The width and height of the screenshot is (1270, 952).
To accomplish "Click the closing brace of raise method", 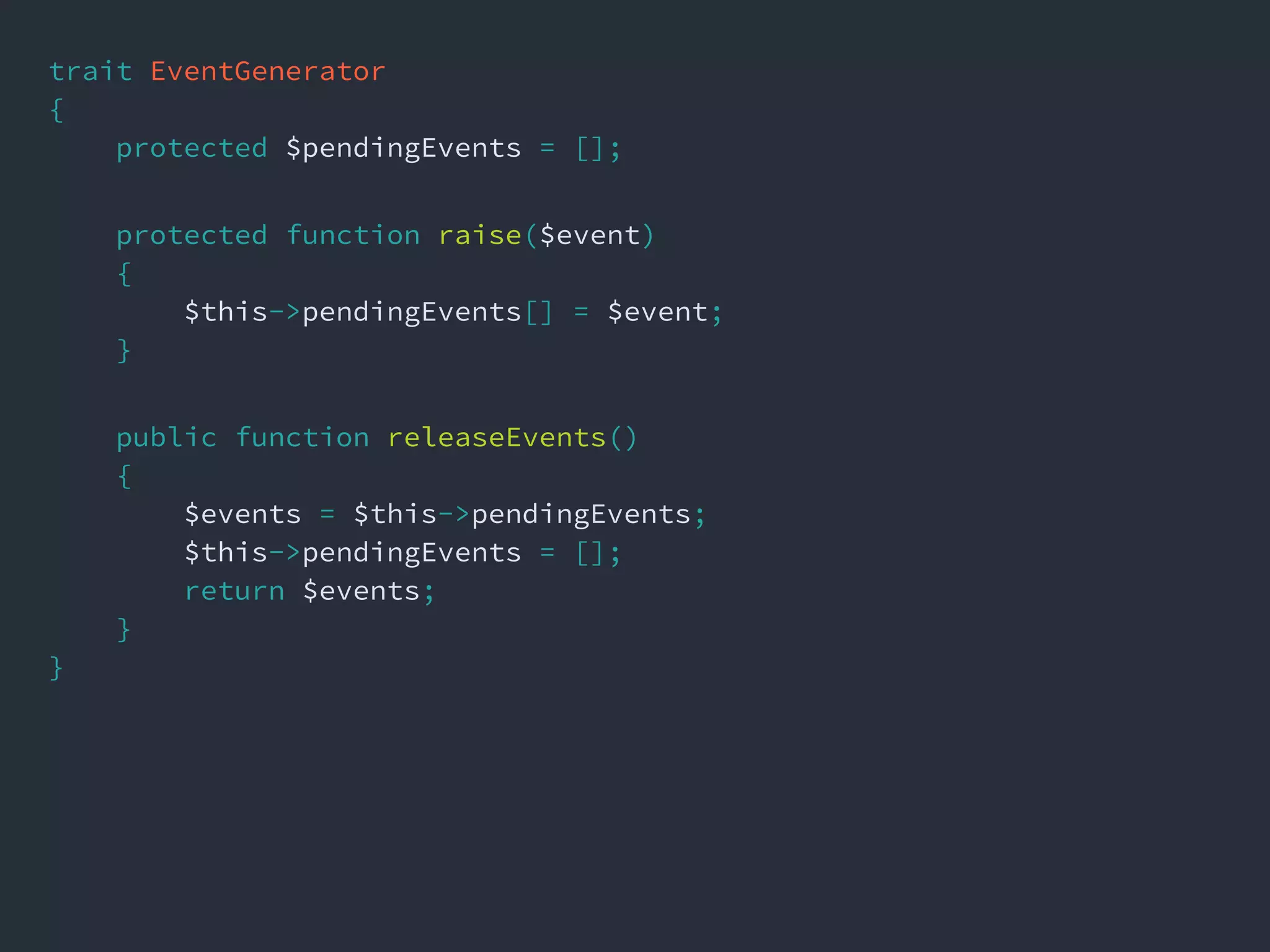I will (124, 350).
